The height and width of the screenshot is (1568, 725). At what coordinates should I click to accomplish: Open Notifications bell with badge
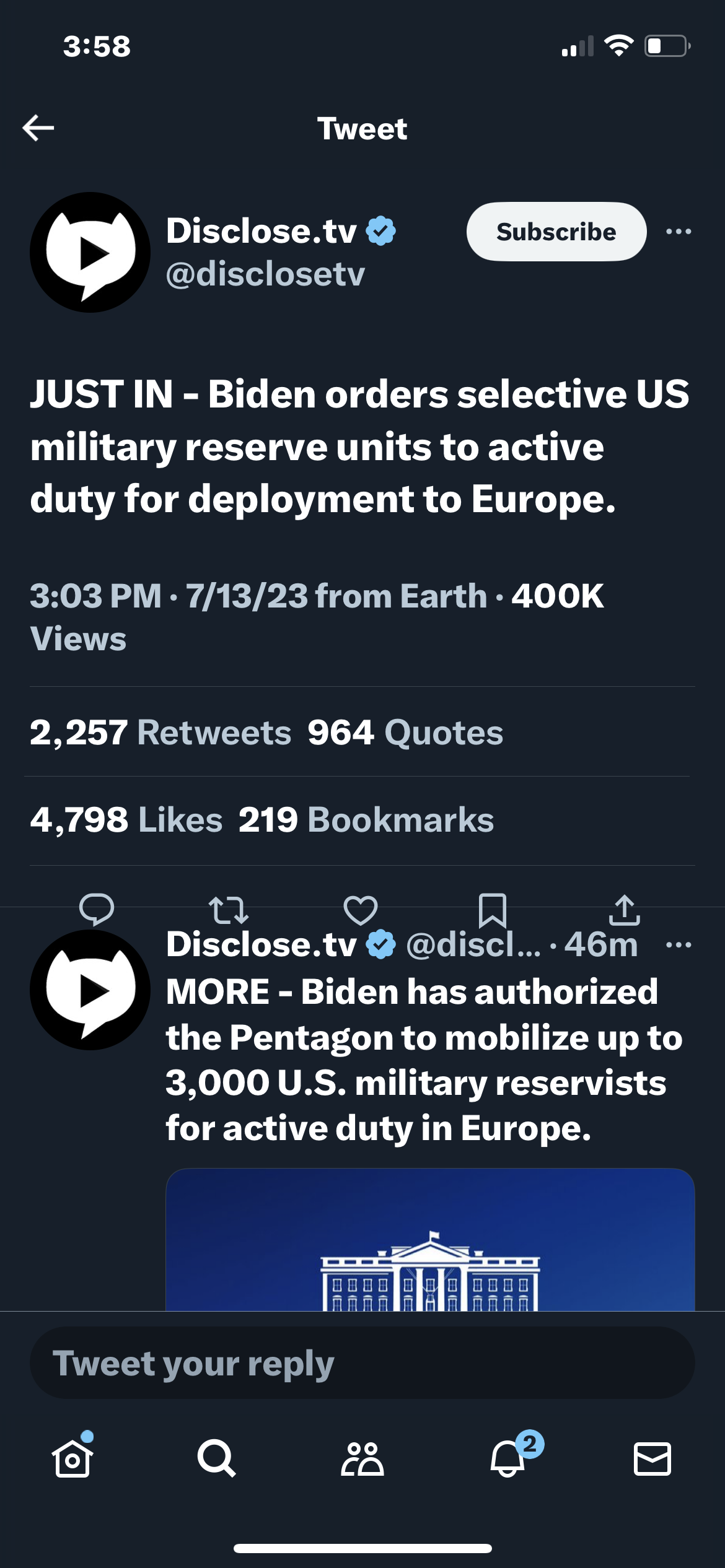(508, 1458)
